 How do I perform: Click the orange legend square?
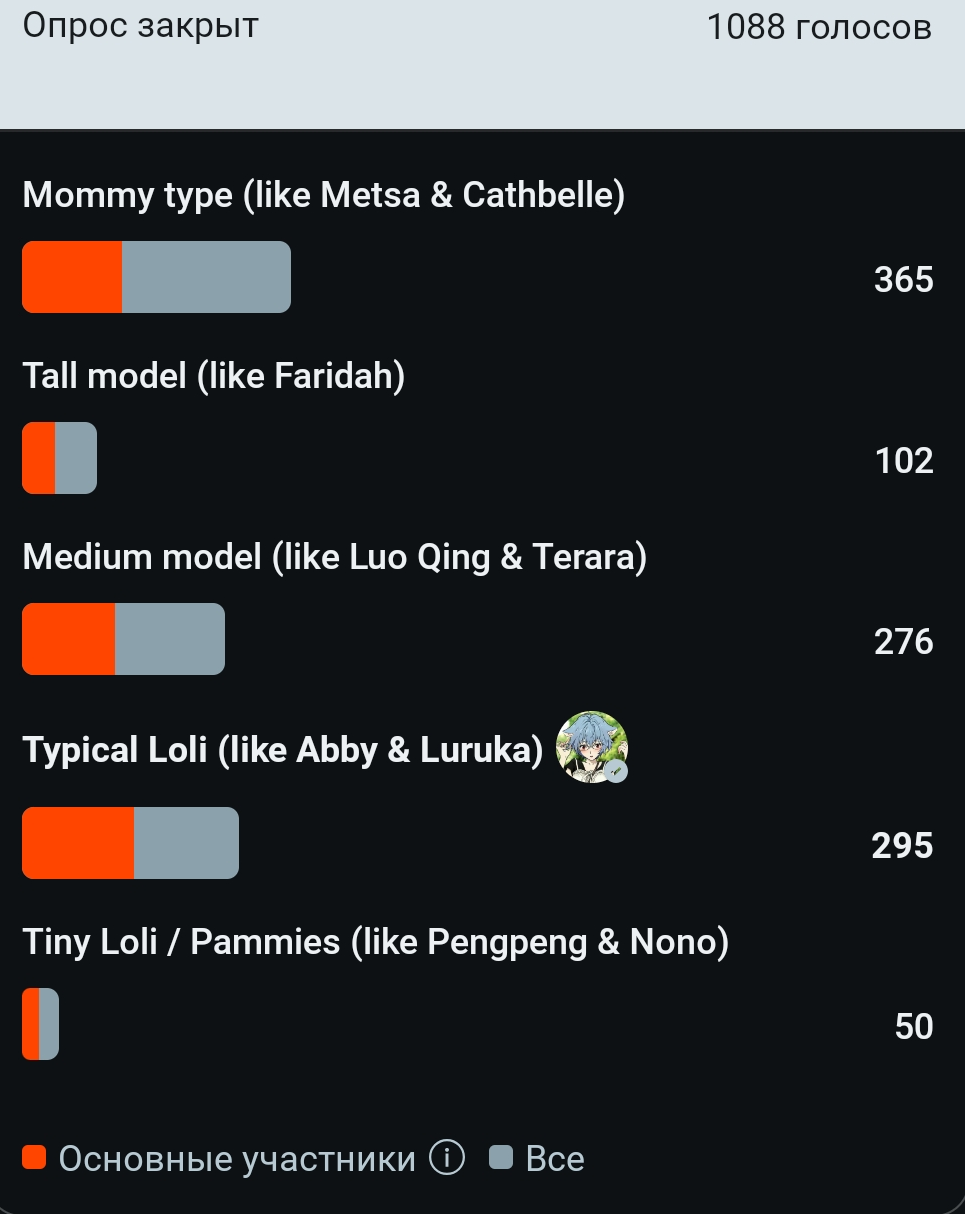click(x=34, y=1158)
